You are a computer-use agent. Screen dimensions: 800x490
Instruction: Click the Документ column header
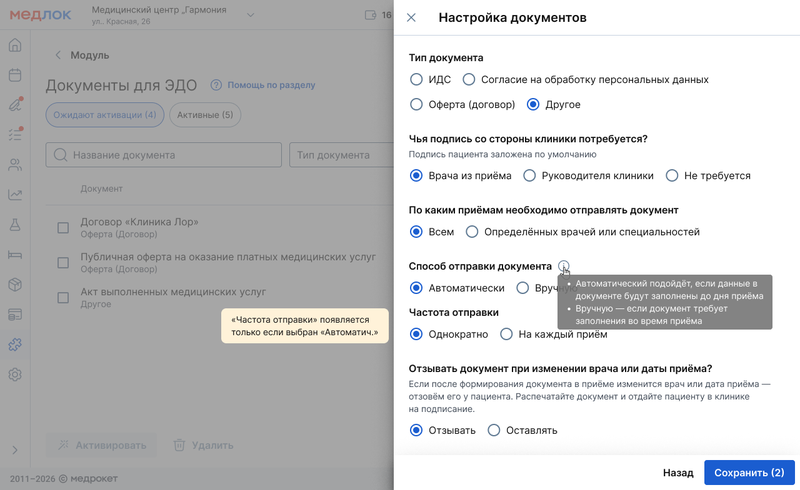point(102,189)
